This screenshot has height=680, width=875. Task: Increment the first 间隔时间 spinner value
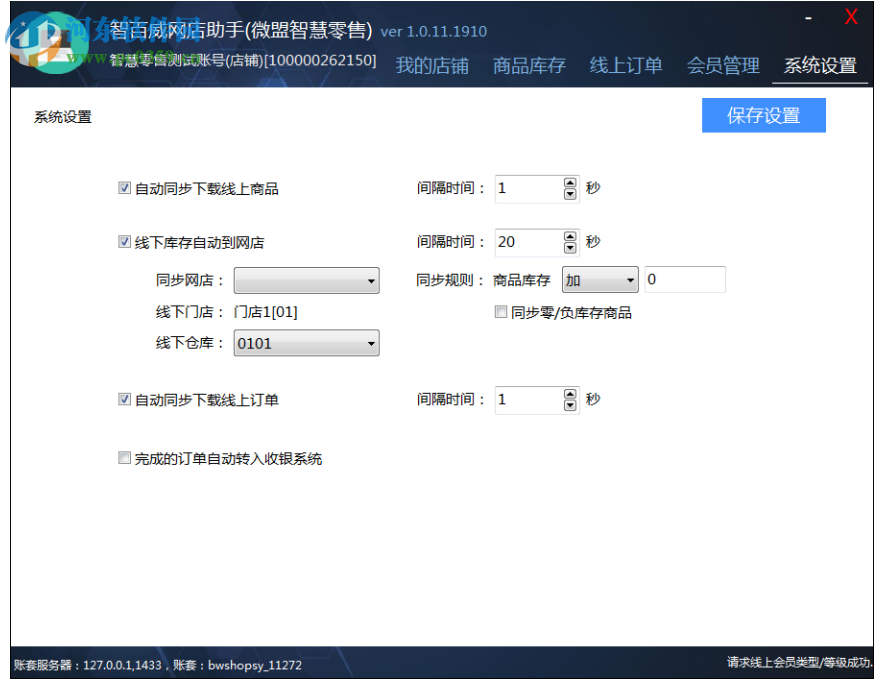(x=569, y=182)
